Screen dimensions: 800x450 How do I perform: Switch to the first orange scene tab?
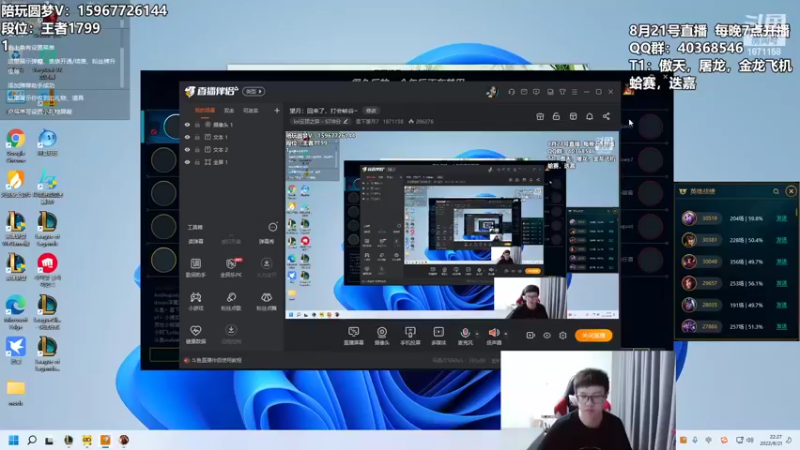click(x=205, y=110)
